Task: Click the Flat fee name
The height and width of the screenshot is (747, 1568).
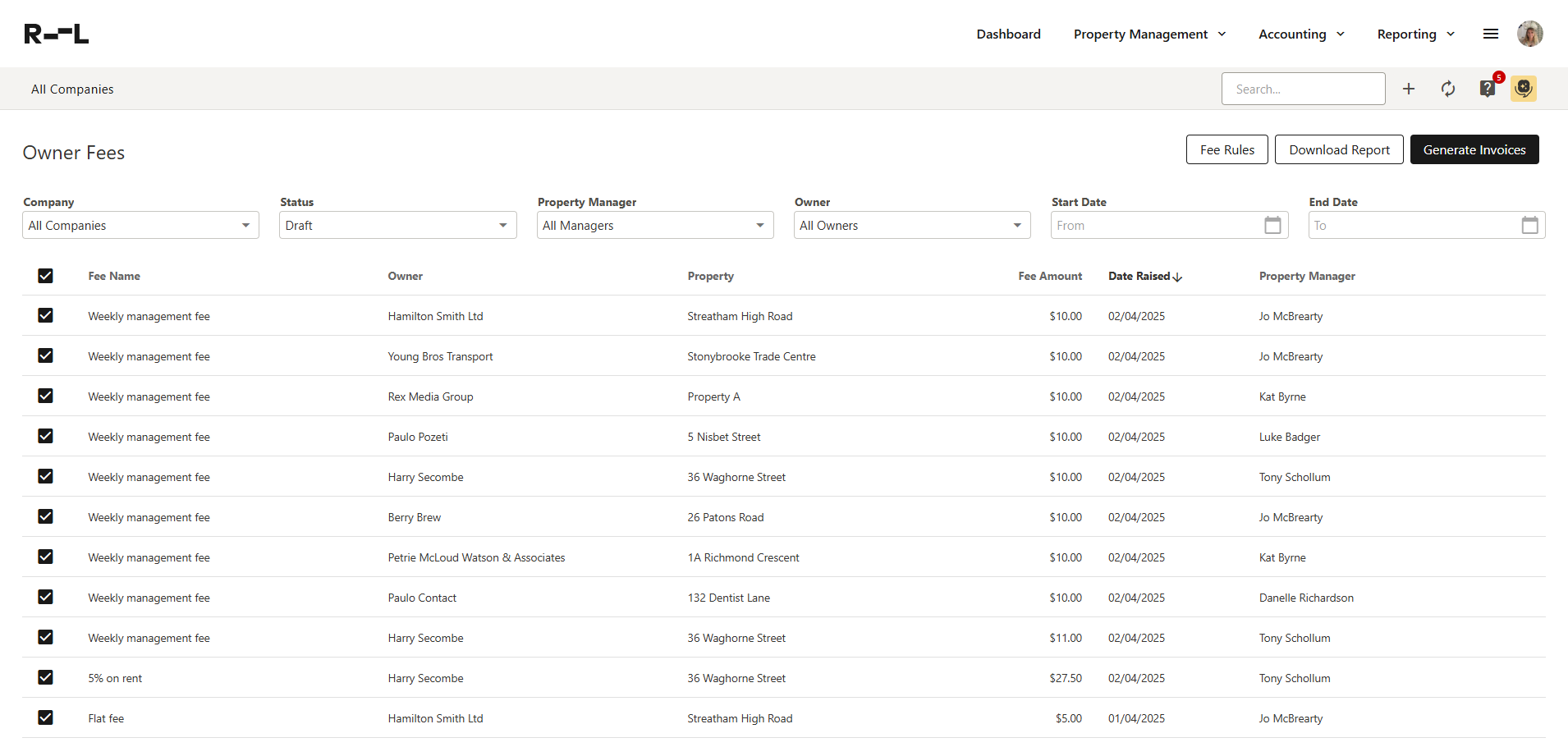Action: point(106,718)
